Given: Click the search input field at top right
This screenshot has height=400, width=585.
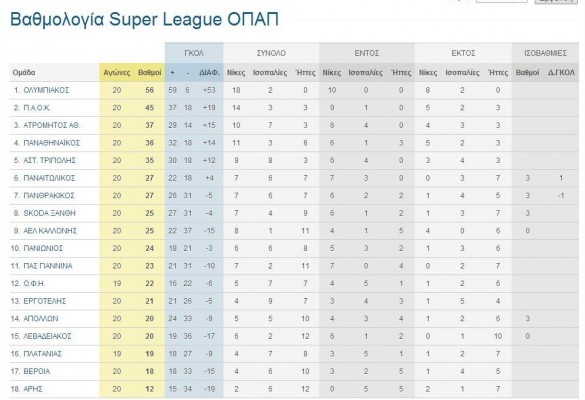Looking at the screenshot, I should pyautogui.click(x=502, y=1).
